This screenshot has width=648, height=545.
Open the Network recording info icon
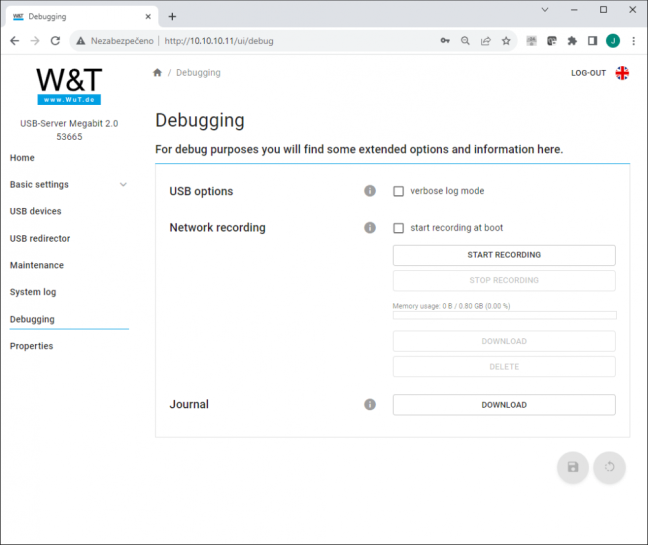click(x=370, y=228)
